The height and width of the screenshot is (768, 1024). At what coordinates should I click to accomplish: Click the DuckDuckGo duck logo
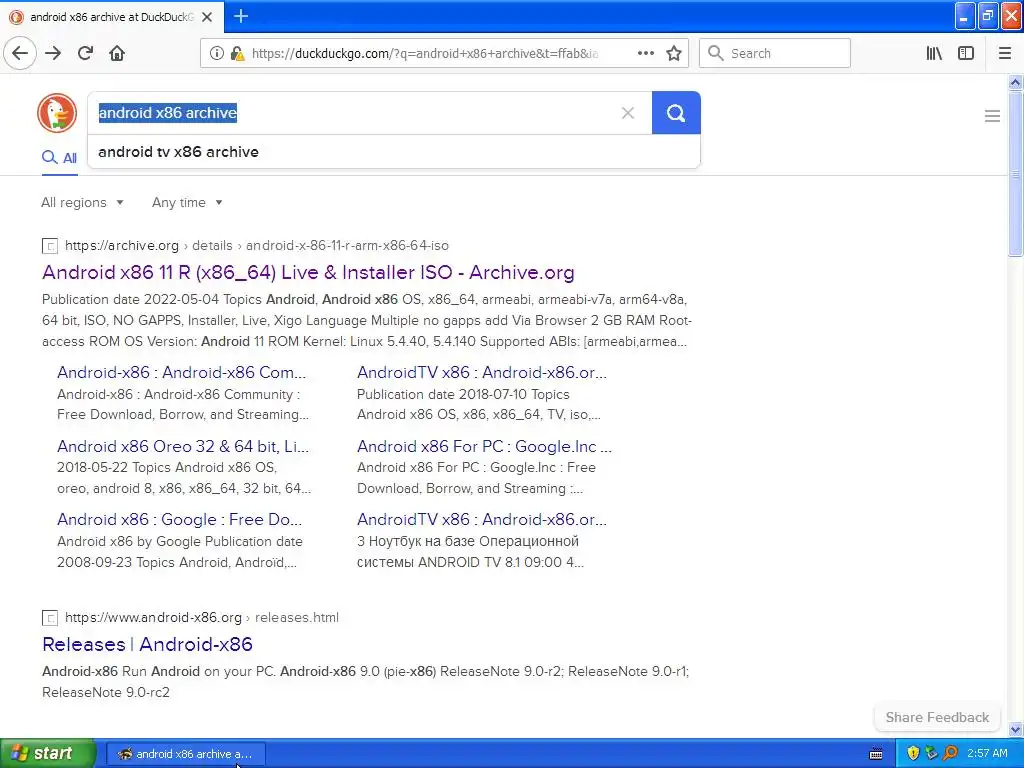pos(57,113)
